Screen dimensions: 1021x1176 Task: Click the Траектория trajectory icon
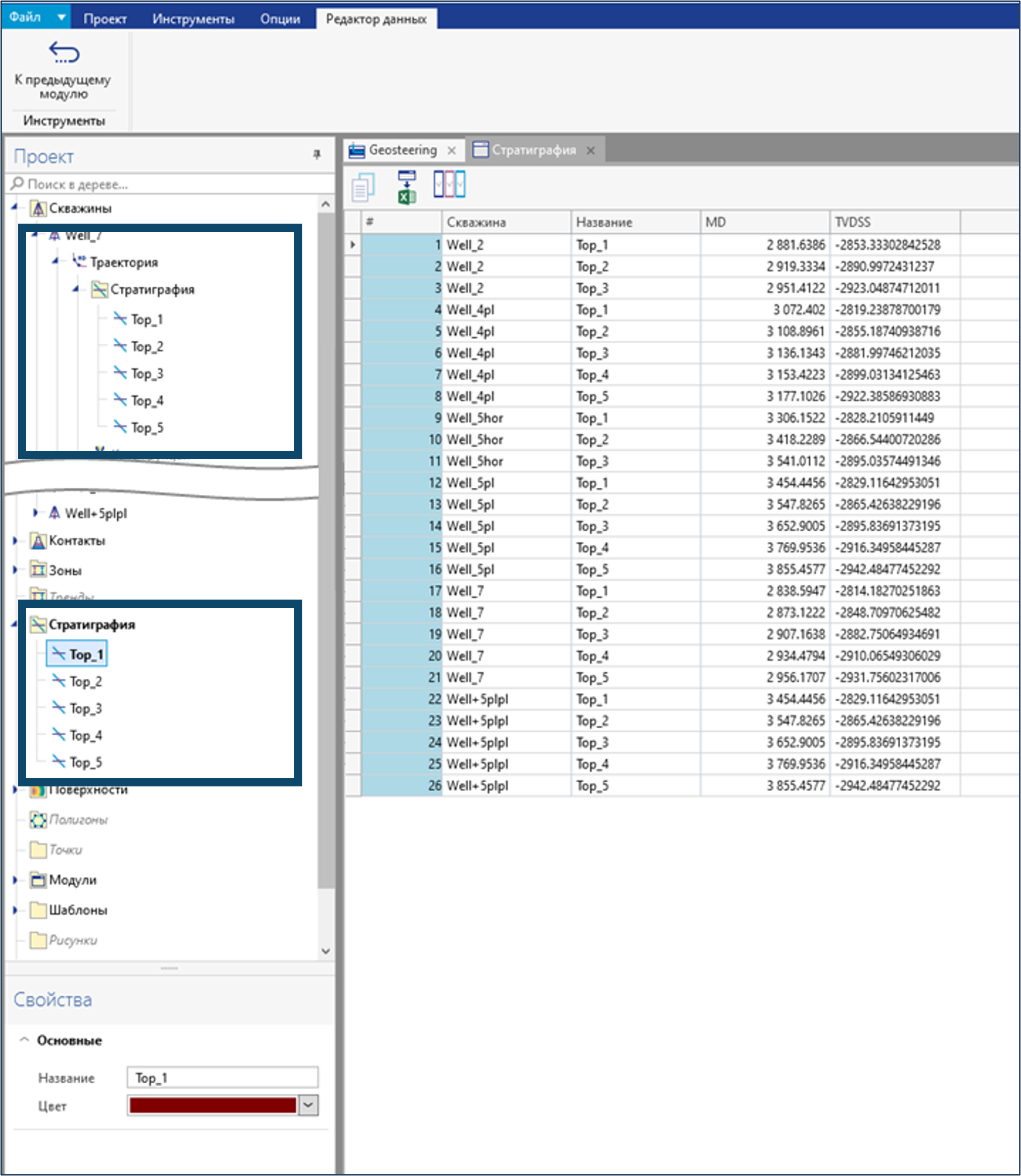pos(80,261)
